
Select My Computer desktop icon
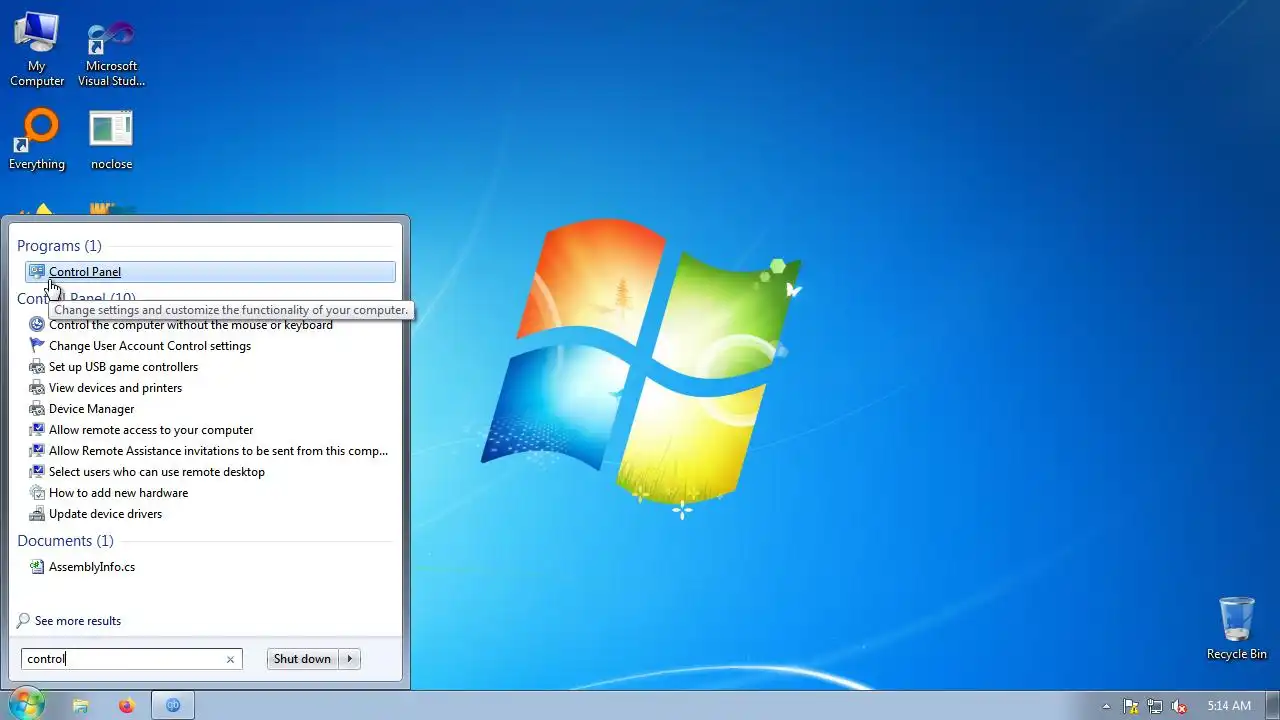click(x=37, y=50)
